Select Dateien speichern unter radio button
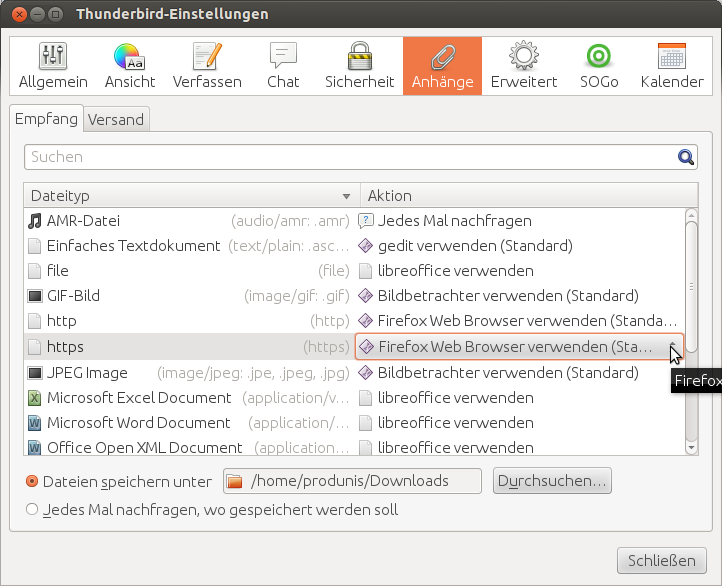Screen dimensions: 722x586 (x=32, y=482)
